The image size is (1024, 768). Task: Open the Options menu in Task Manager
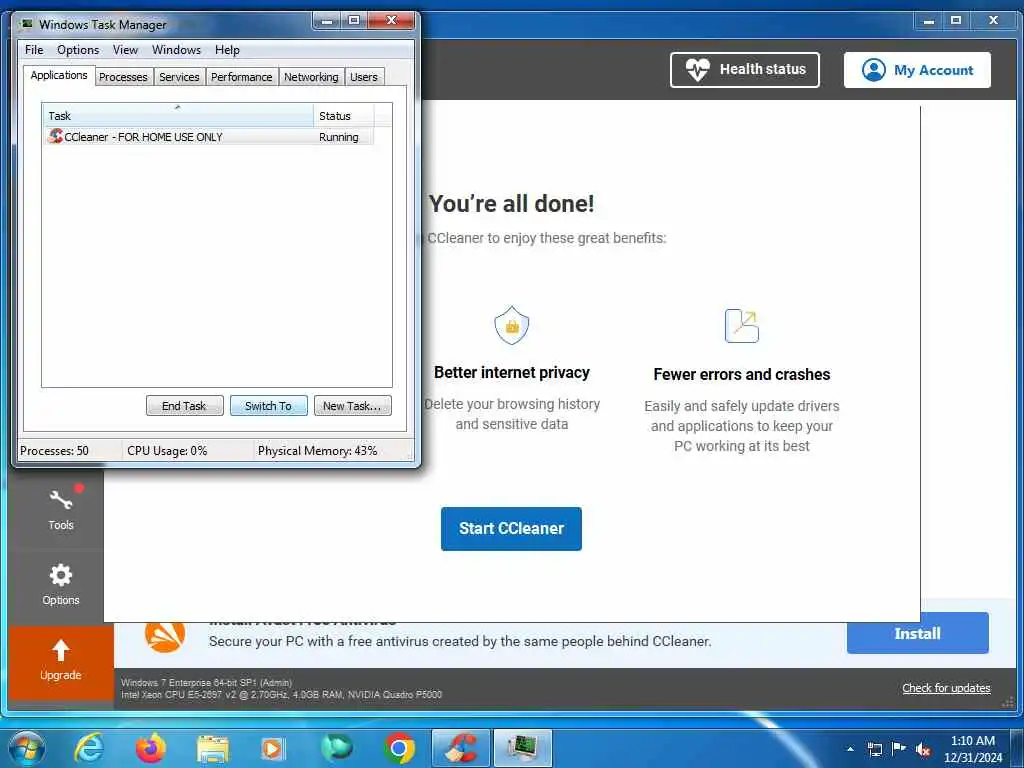click(78, 50)
